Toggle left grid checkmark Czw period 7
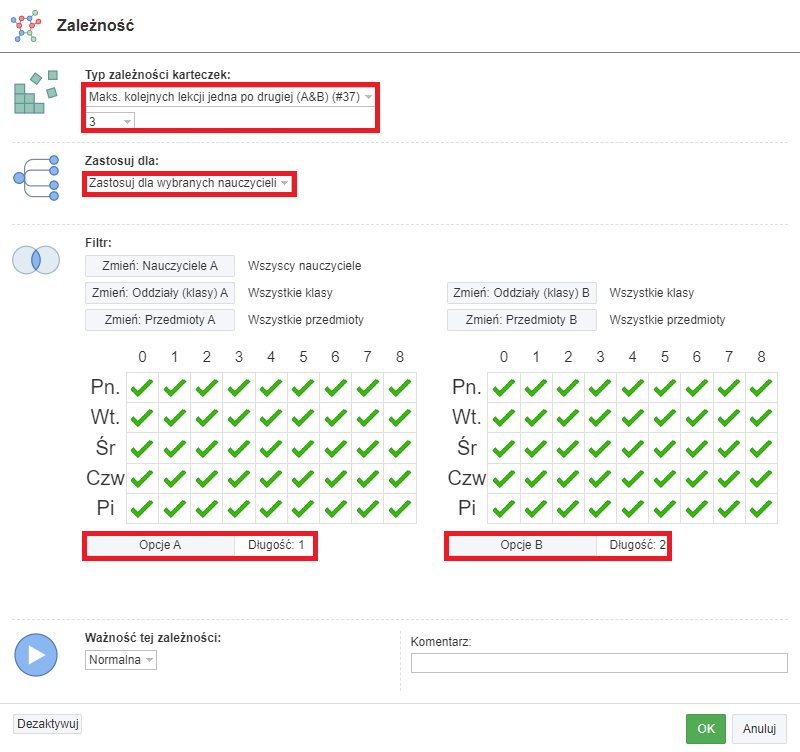Screen dimensions: 800x752 [x=367, y=479]
